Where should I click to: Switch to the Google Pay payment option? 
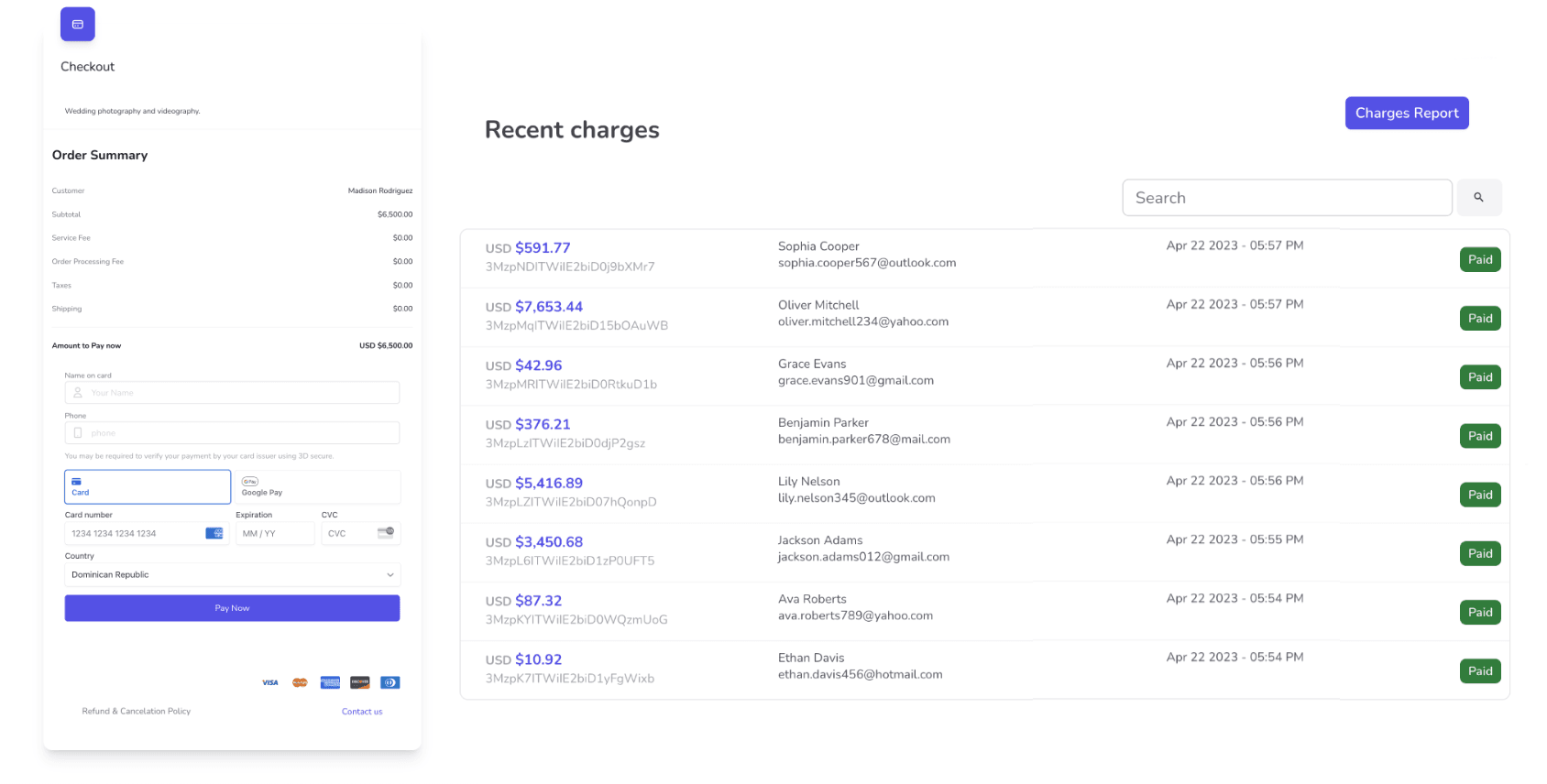(318, 486)
